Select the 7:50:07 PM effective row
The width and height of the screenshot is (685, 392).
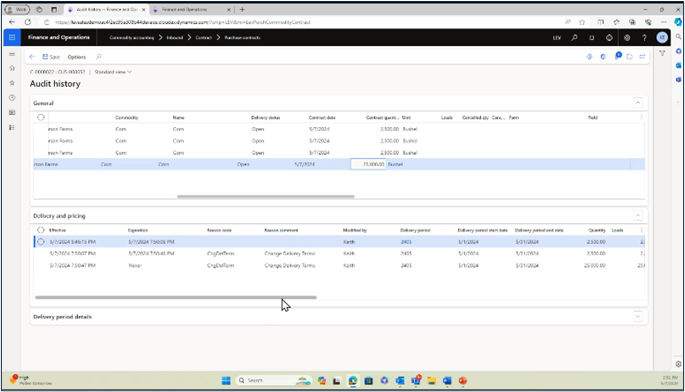pyautogui.click(x=339, y=253)
